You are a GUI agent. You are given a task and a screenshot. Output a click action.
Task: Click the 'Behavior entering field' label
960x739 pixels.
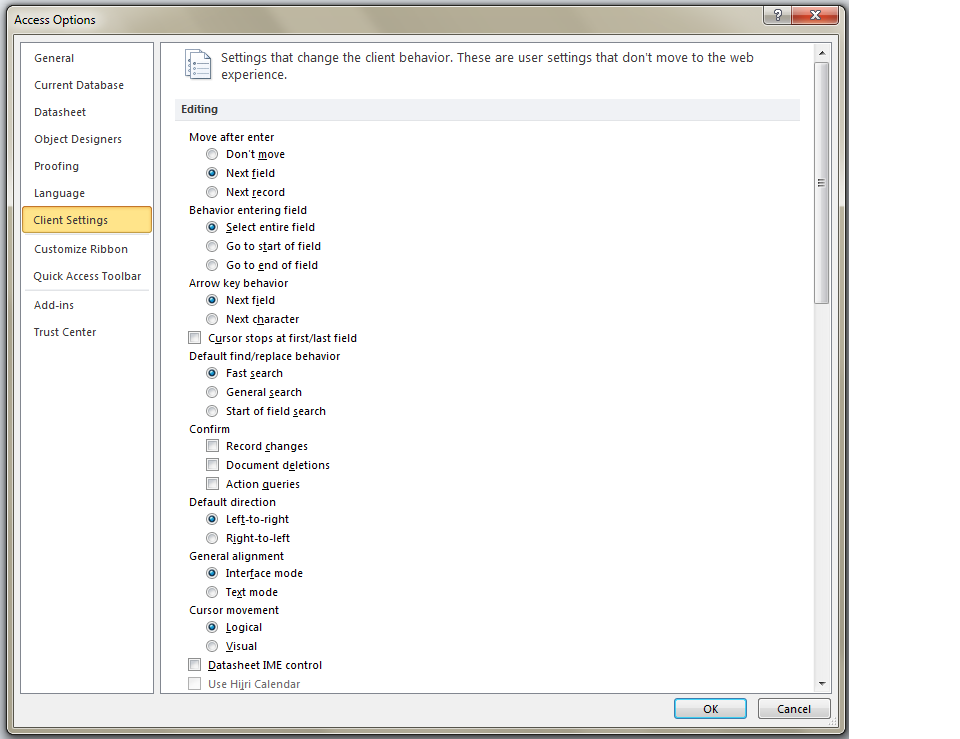click(248, 210)
